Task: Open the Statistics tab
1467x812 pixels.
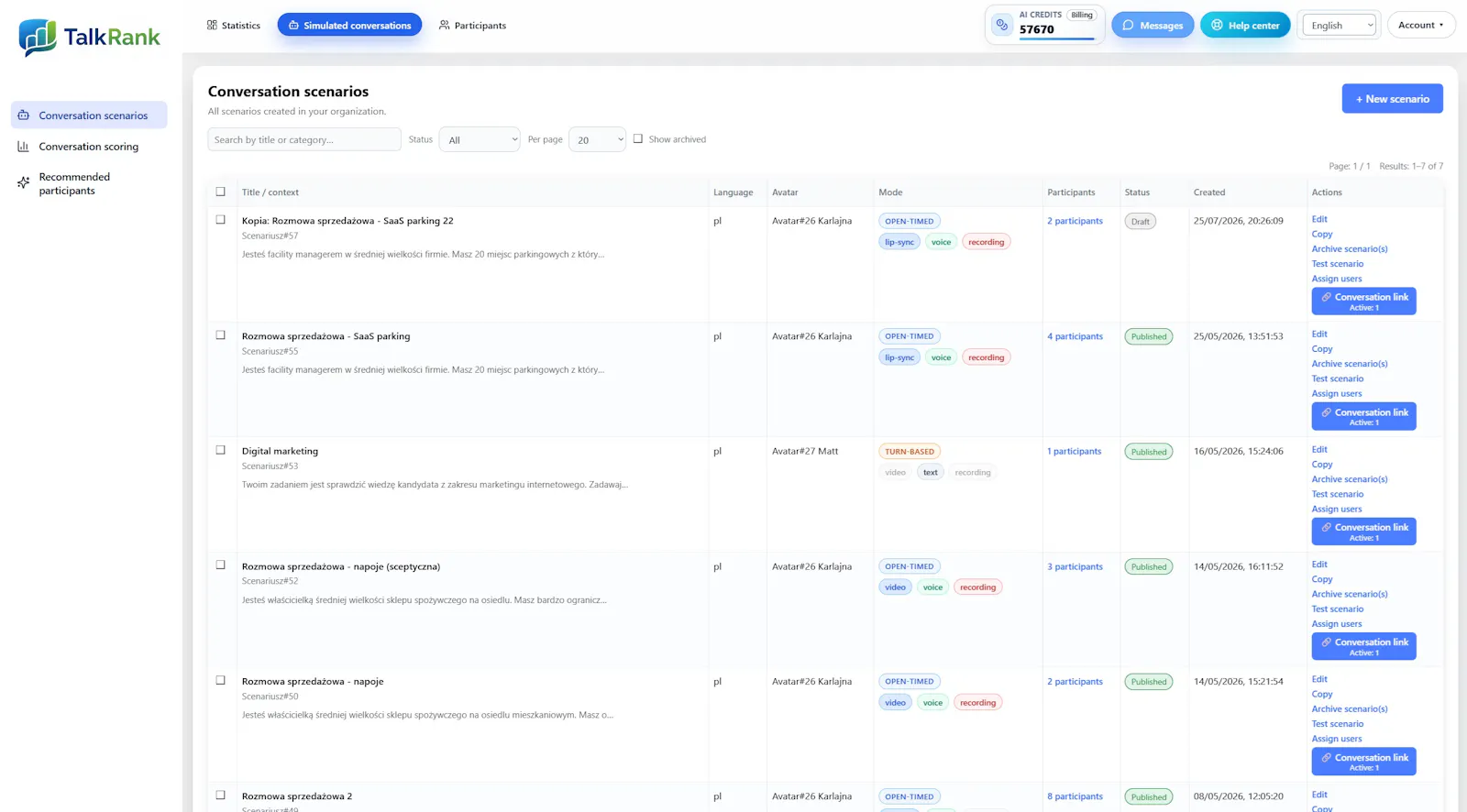Action: 234,26
